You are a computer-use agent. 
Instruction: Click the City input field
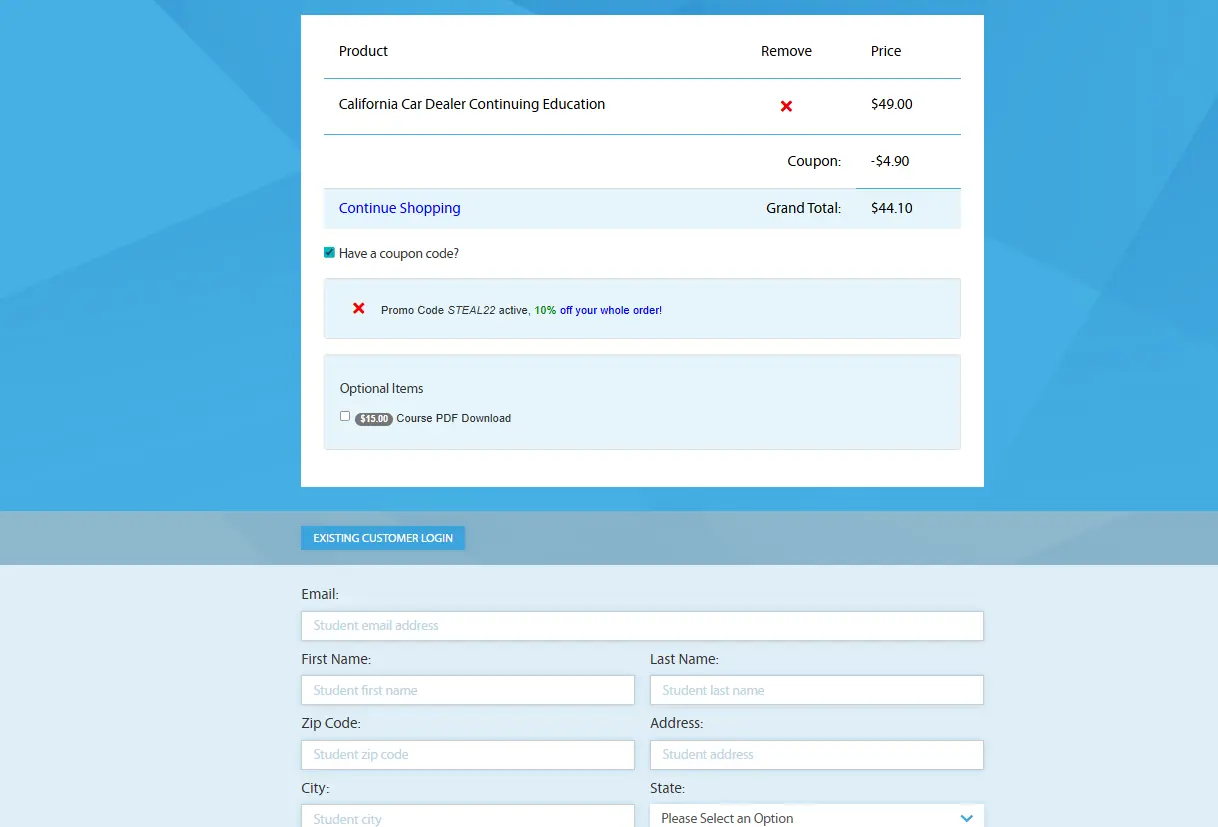[467, 817]
